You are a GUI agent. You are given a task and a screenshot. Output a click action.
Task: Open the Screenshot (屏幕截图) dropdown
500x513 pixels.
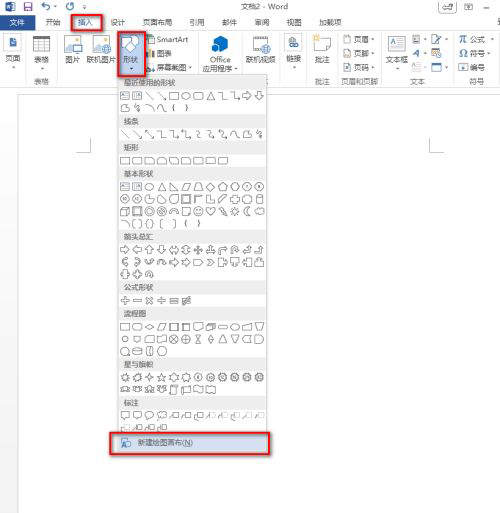click(169, 68)
